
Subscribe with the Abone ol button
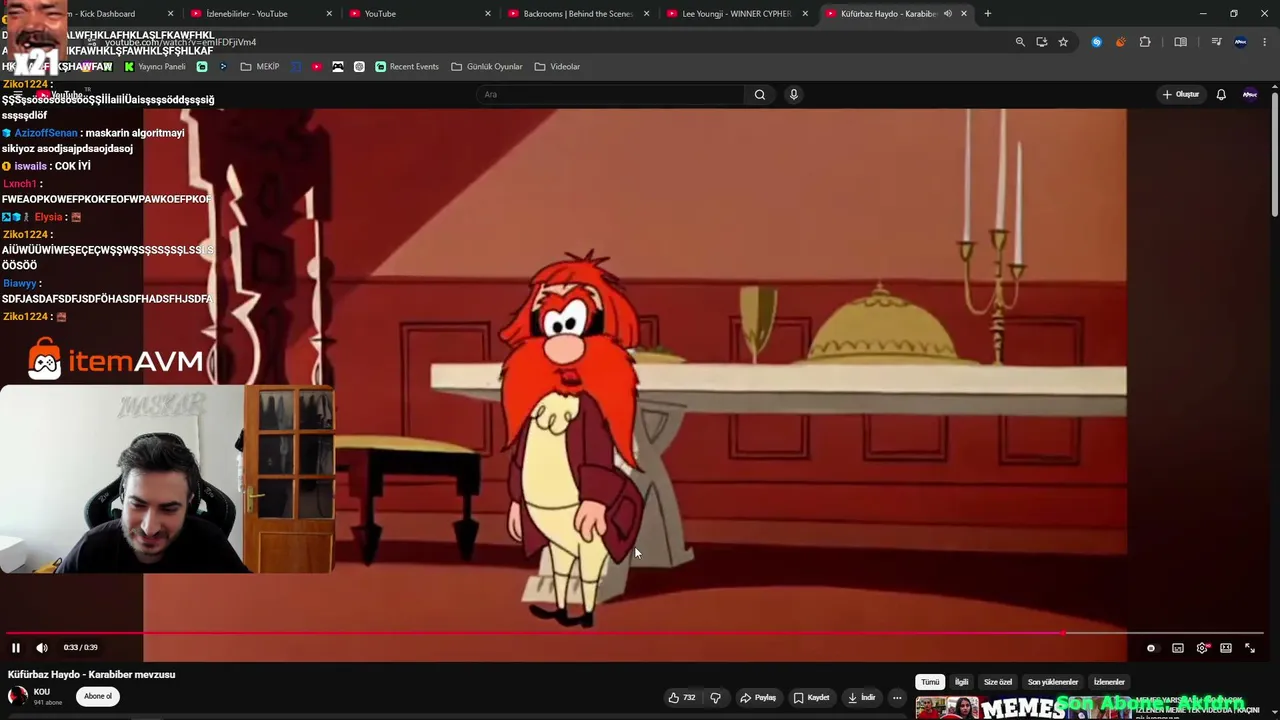(x=98, y=697)
